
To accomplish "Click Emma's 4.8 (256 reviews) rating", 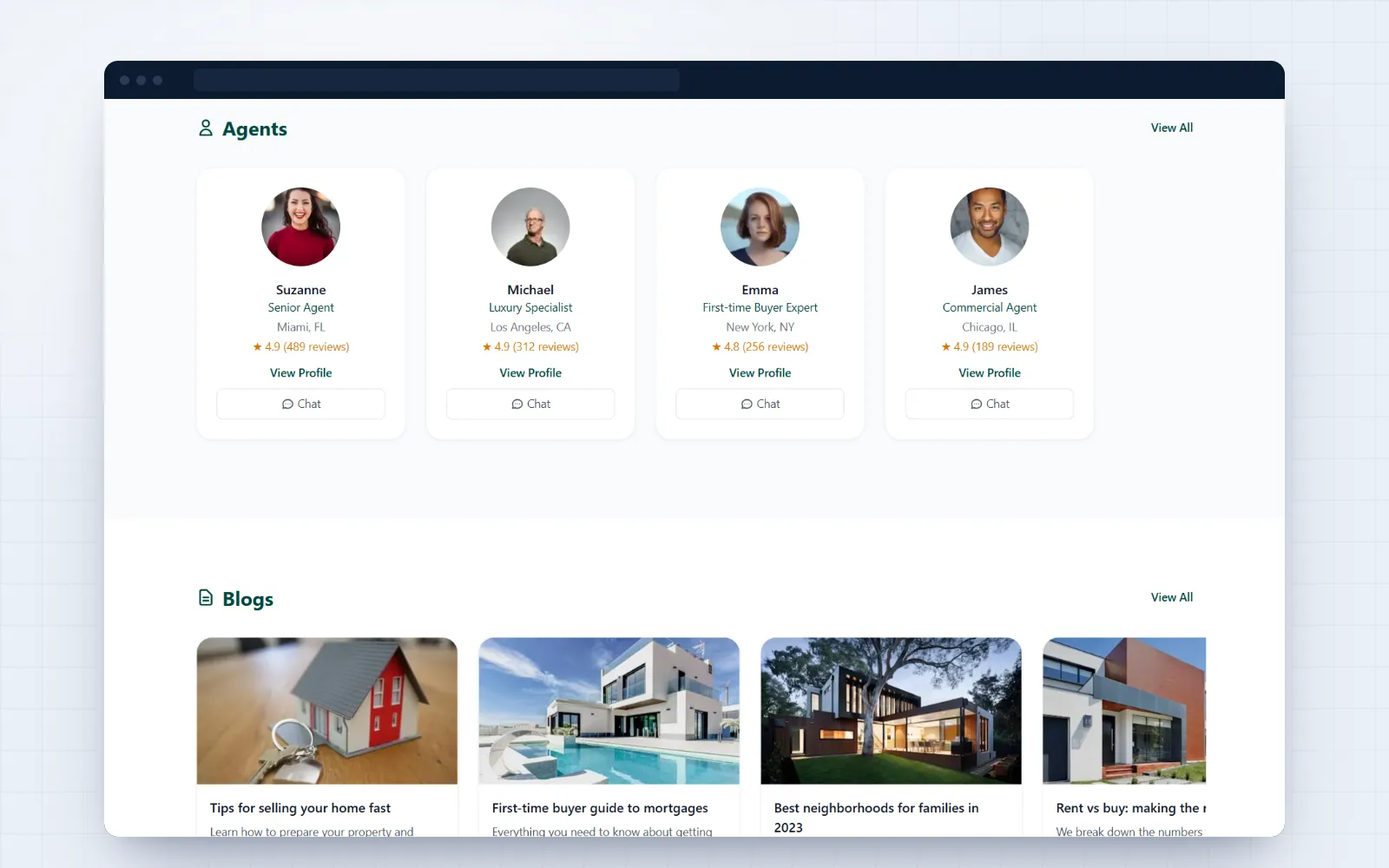I will point(760,346).
